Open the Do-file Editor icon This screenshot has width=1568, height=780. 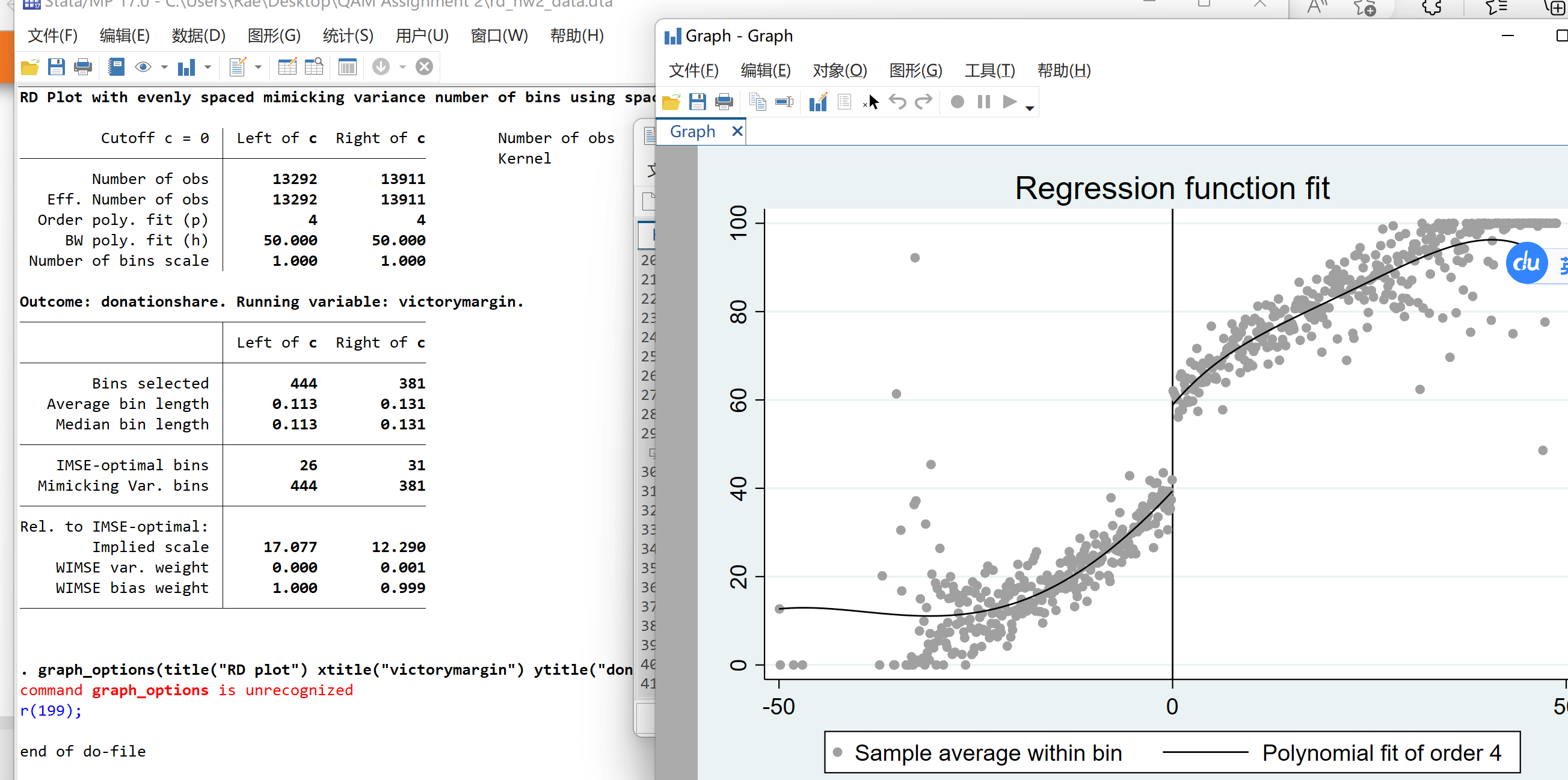point(238,67)
